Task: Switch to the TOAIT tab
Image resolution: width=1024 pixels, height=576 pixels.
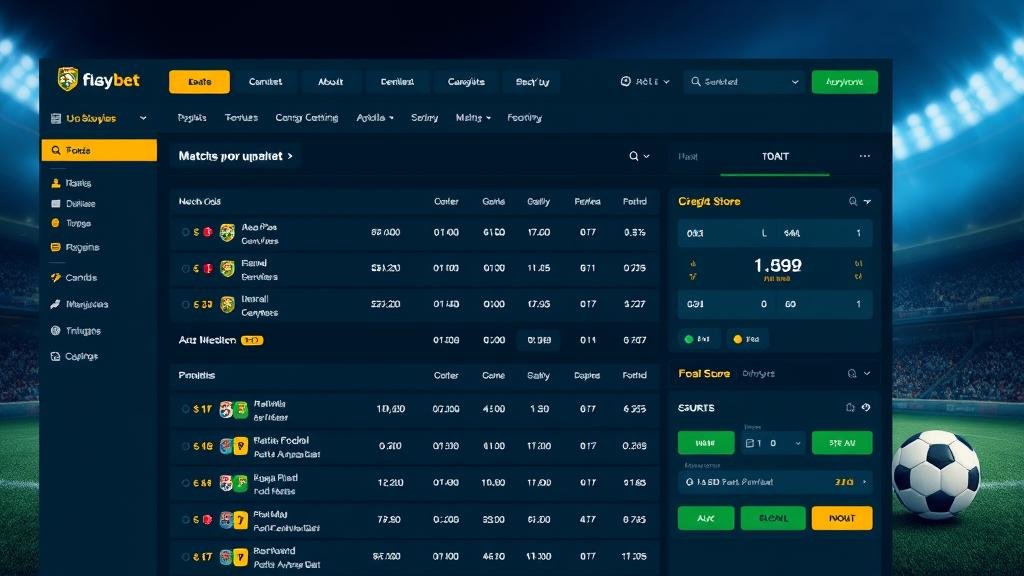Action: tap(775, 156)
